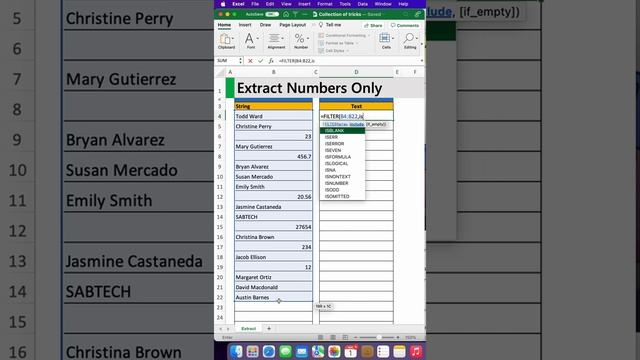Open the Cells group icon

point(385,39)
